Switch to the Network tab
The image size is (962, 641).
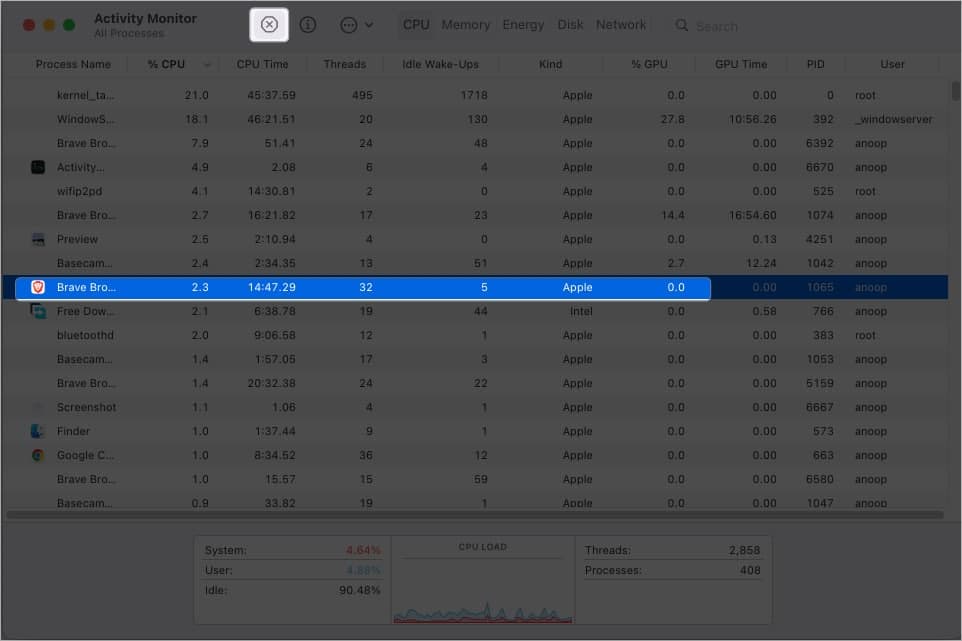(620, 25)
